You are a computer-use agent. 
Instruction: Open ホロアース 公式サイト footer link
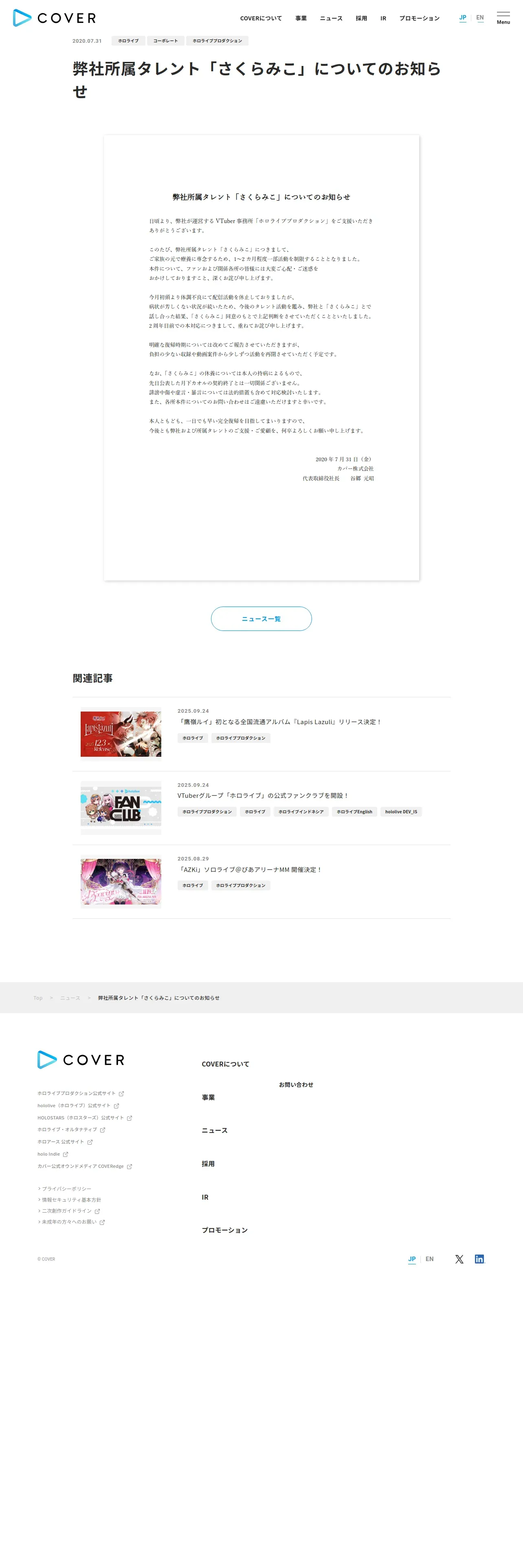tap(64, 1142)
